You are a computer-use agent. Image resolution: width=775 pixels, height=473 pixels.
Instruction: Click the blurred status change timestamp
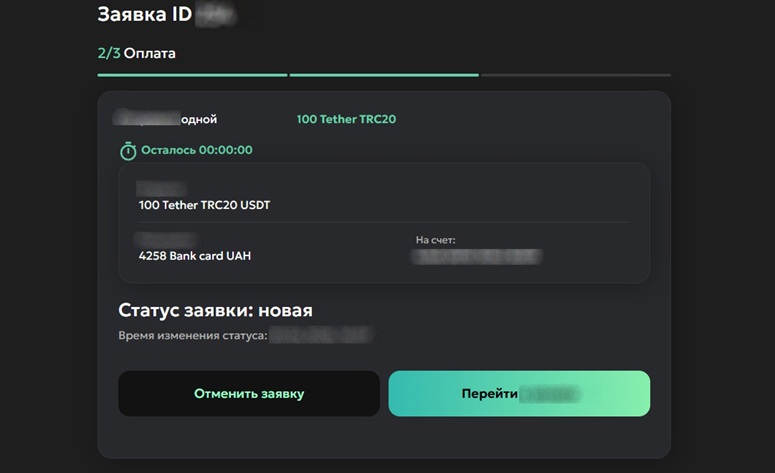(x=320, y=336)
